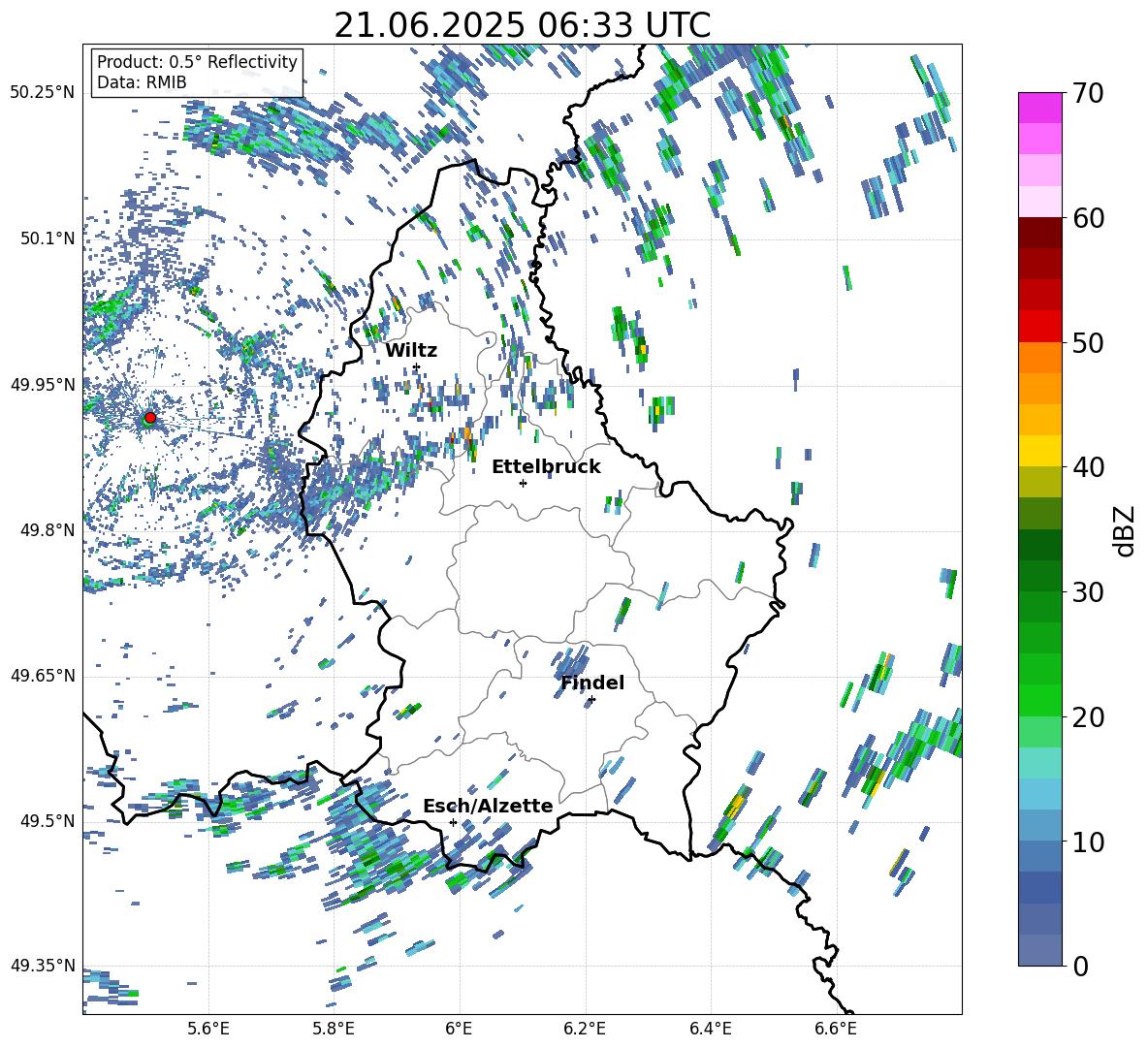Pick the yellow colorbar swatch above 40

point(1039,451)
